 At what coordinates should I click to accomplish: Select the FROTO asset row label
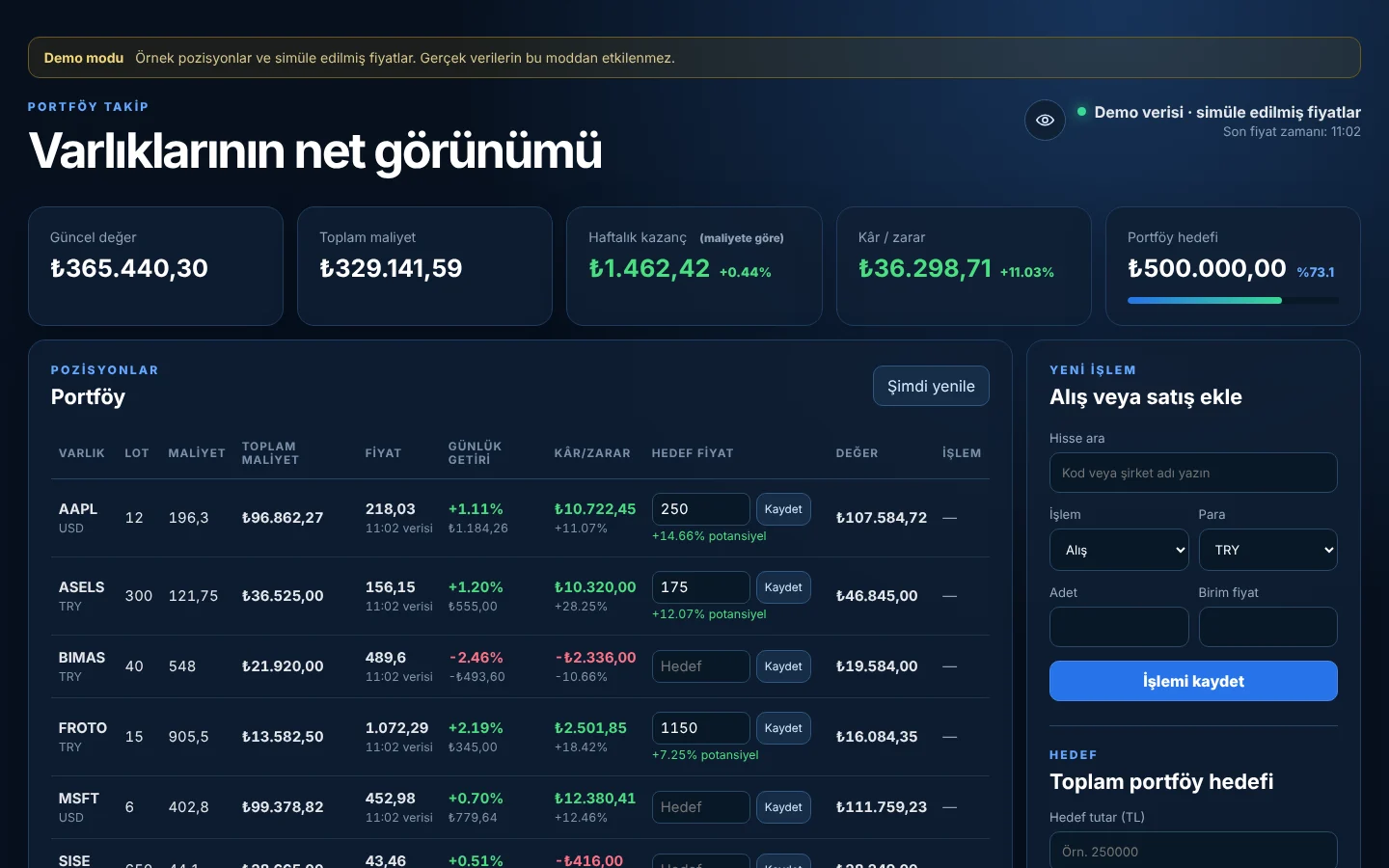coord(83,728)
